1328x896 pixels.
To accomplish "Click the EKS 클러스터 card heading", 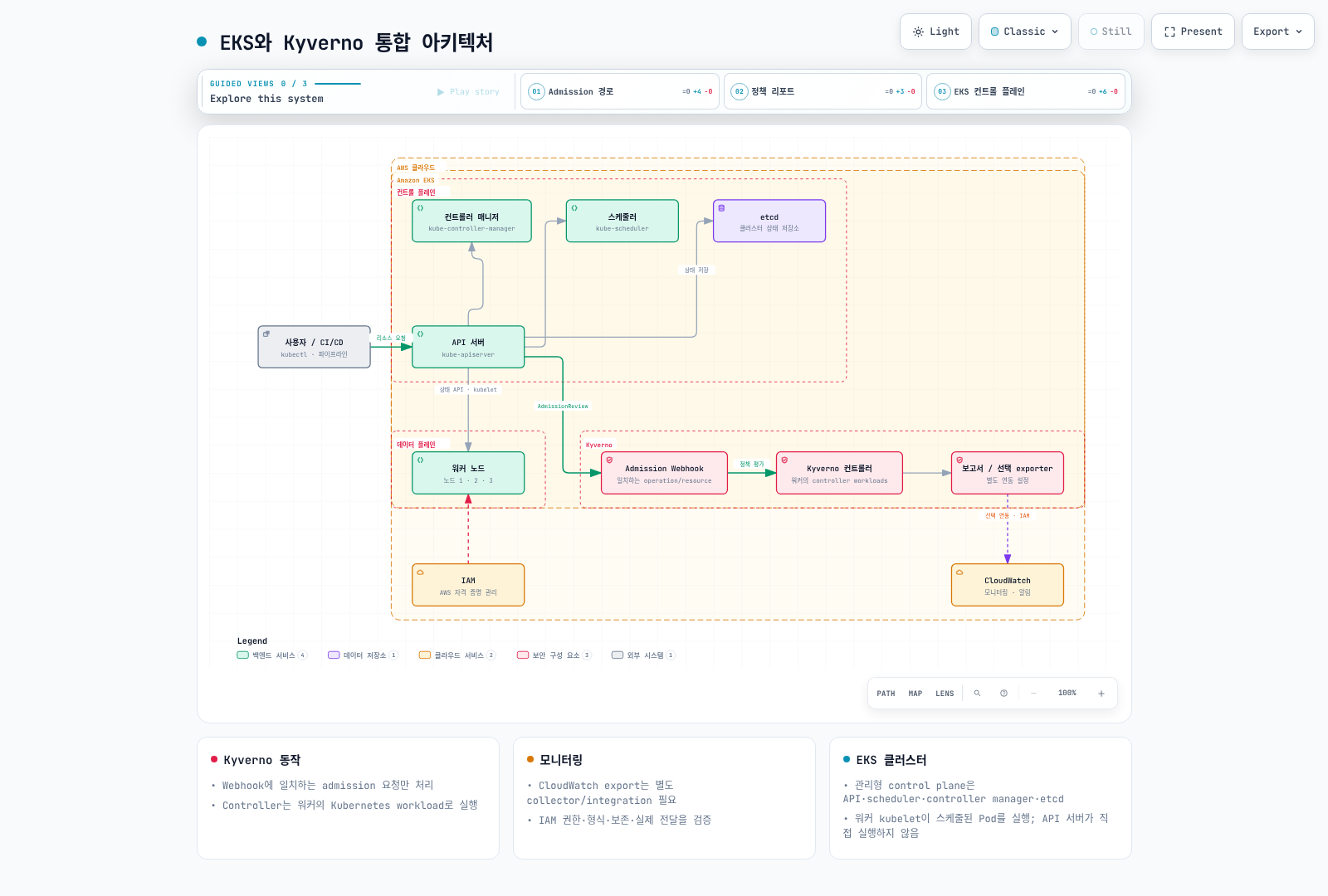I will 891,760.
